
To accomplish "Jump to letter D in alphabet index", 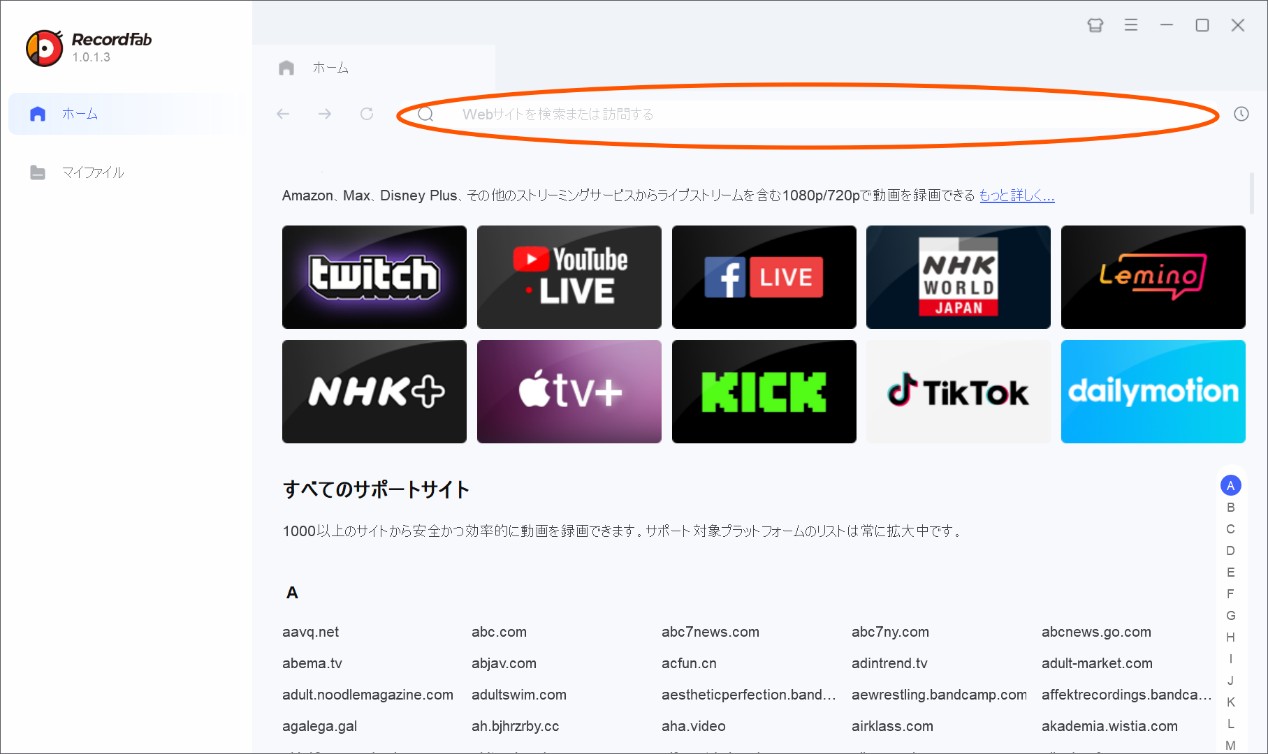I will (1231, 551).
